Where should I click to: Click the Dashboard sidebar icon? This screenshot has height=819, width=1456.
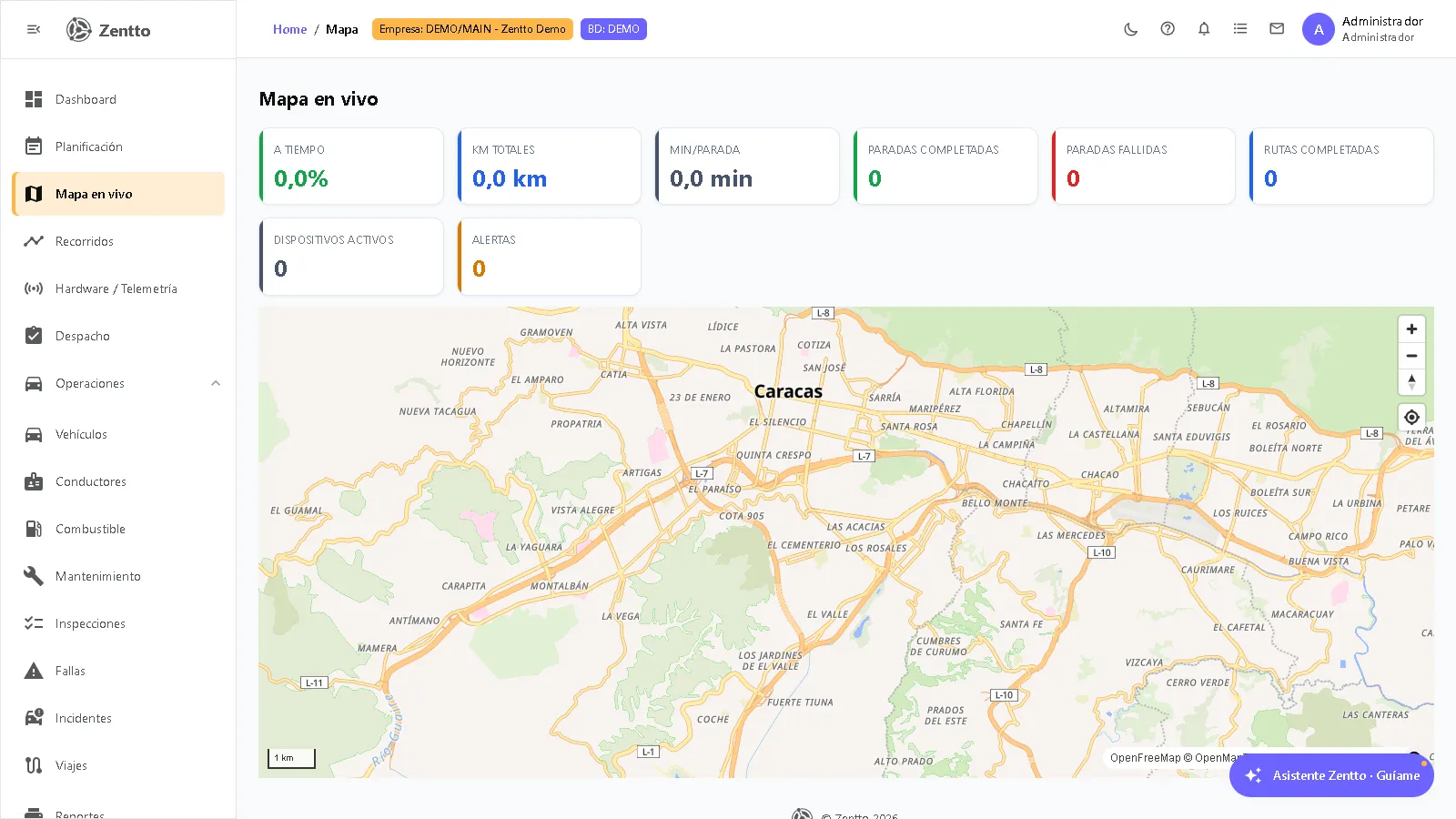point(34,99)
